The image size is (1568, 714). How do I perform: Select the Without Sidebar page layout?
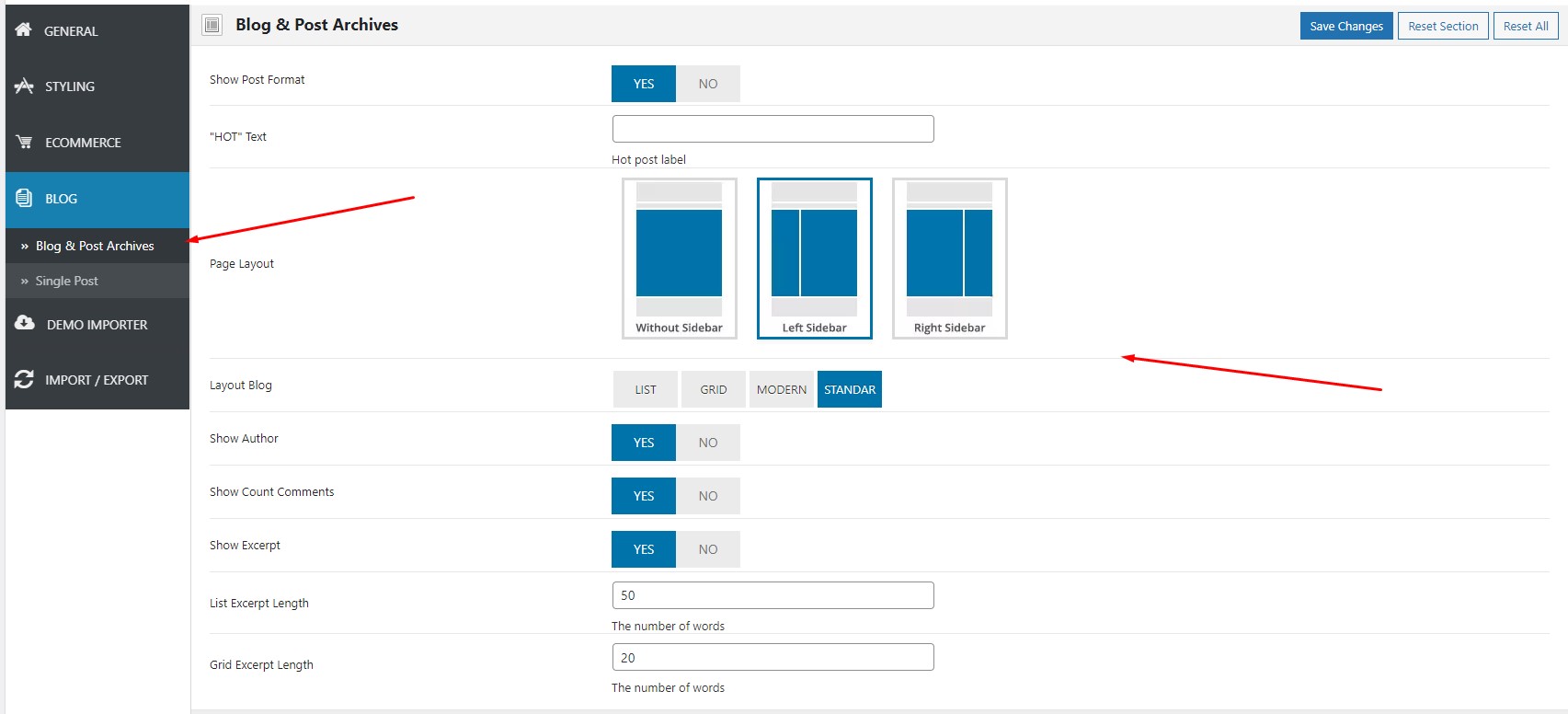click(x=680, y=259)
